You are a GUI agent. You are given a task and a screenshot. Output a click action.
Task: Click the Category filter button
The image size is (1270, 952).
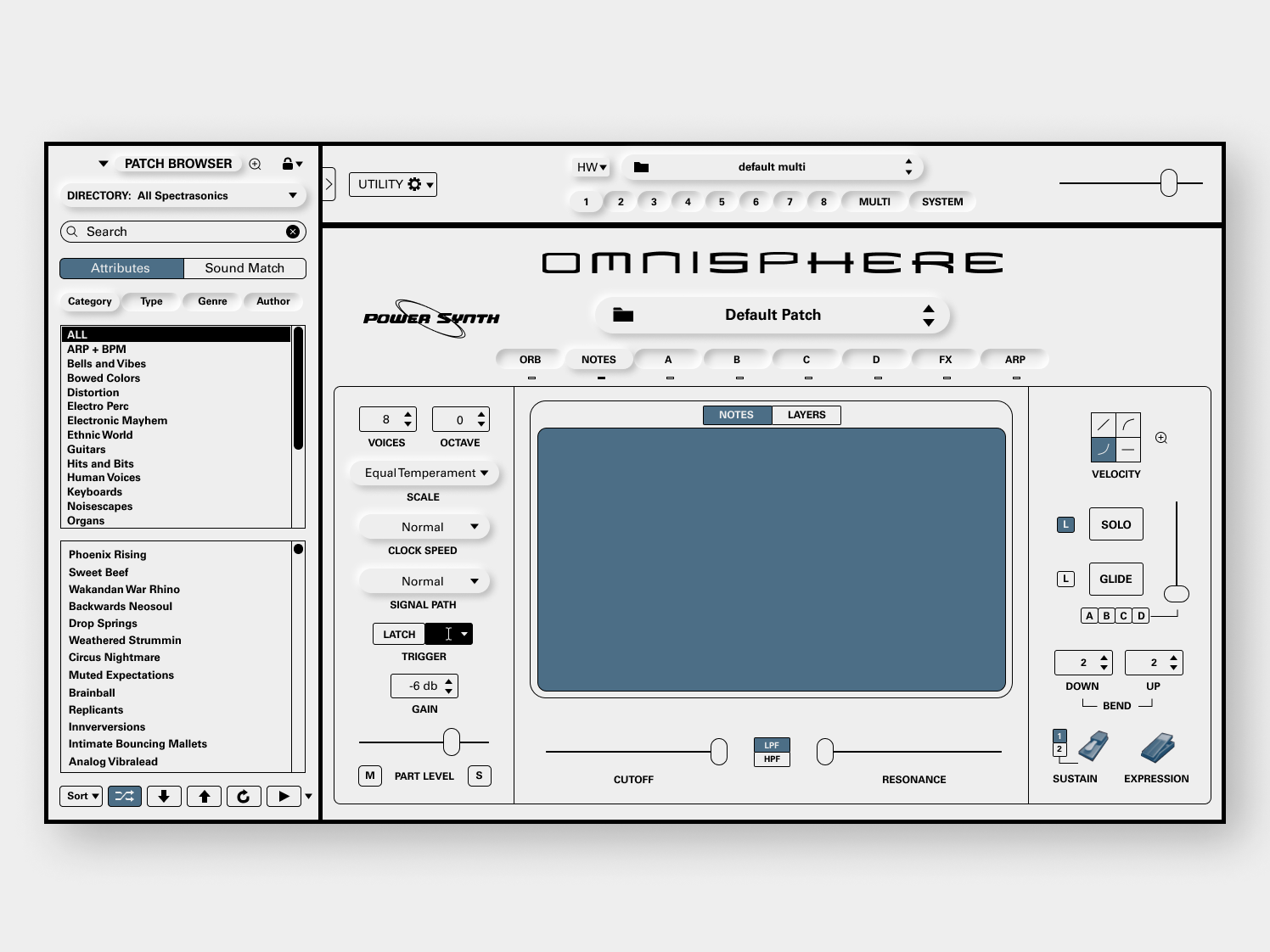[90, 301]
